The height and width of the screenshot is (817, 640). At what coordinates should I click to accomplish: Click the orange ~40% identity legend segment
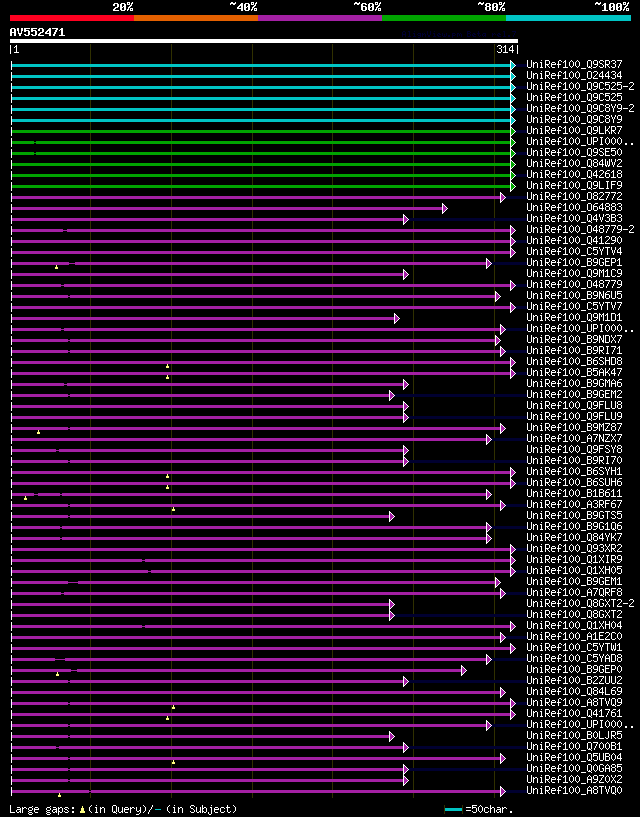click(x=196, y=18)
